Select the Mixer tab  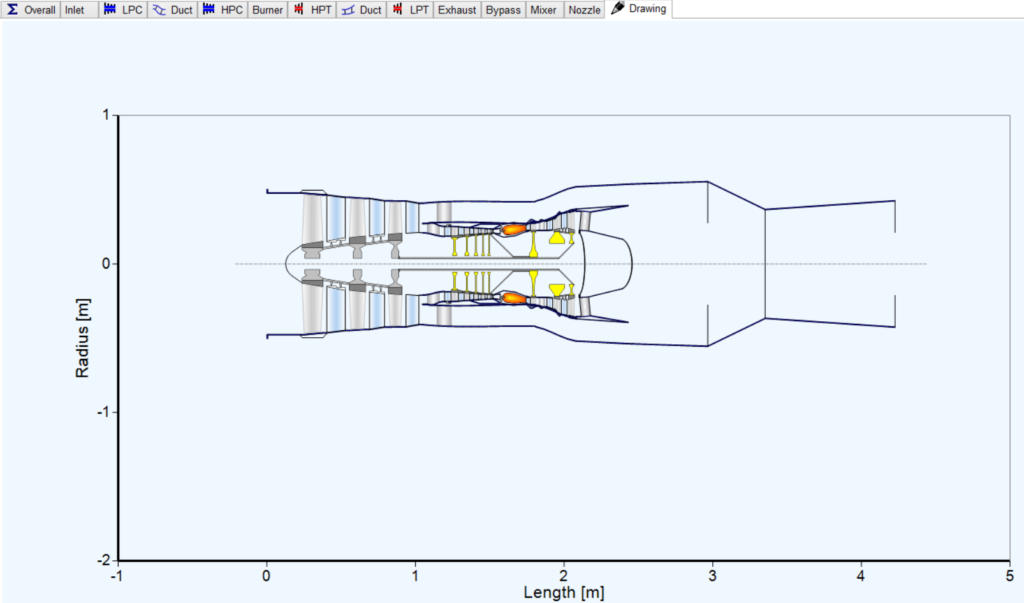(543, 9)
